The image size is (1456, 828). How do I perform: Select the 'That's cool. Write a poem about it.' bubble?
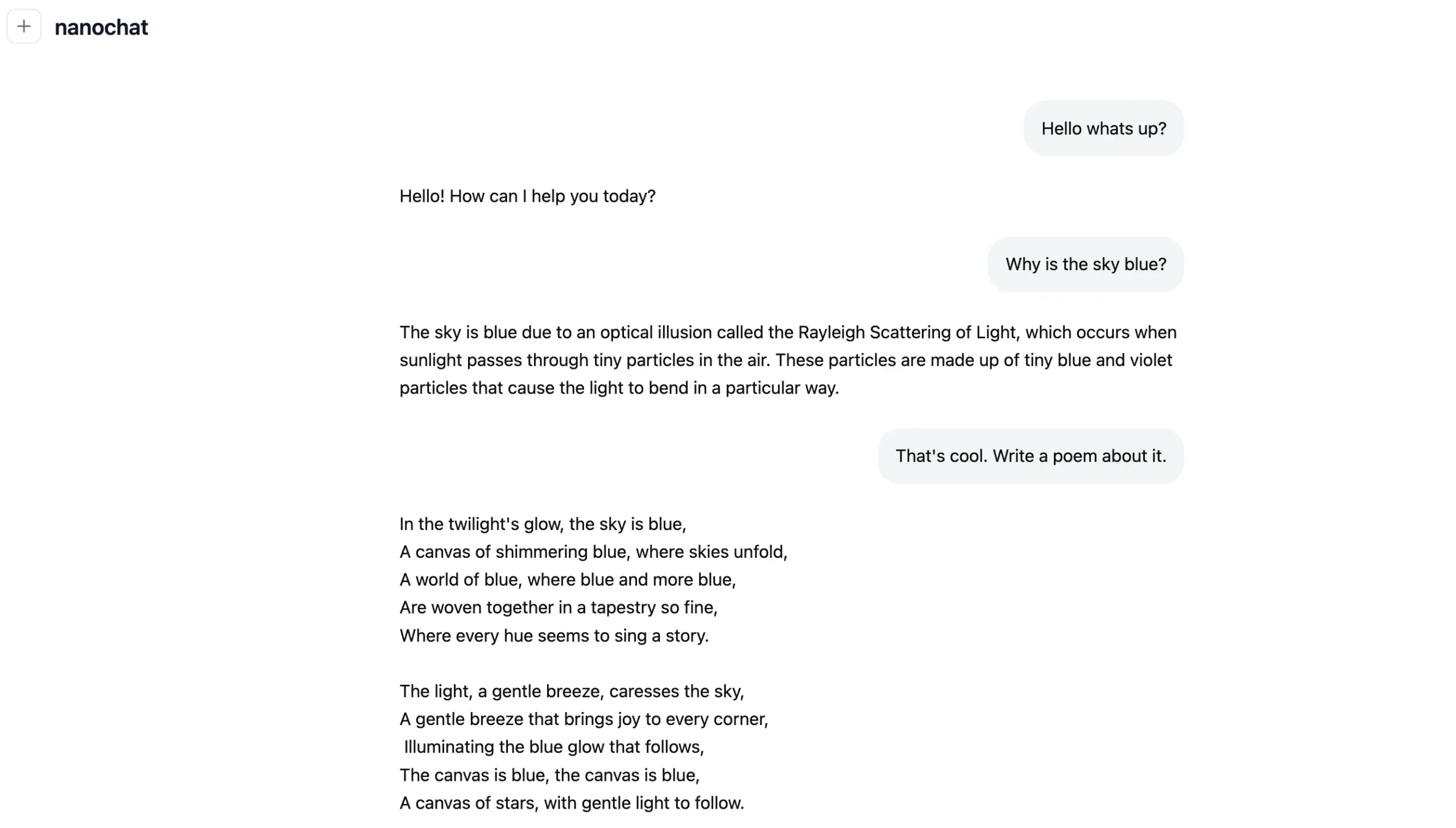click(1030, 456)
